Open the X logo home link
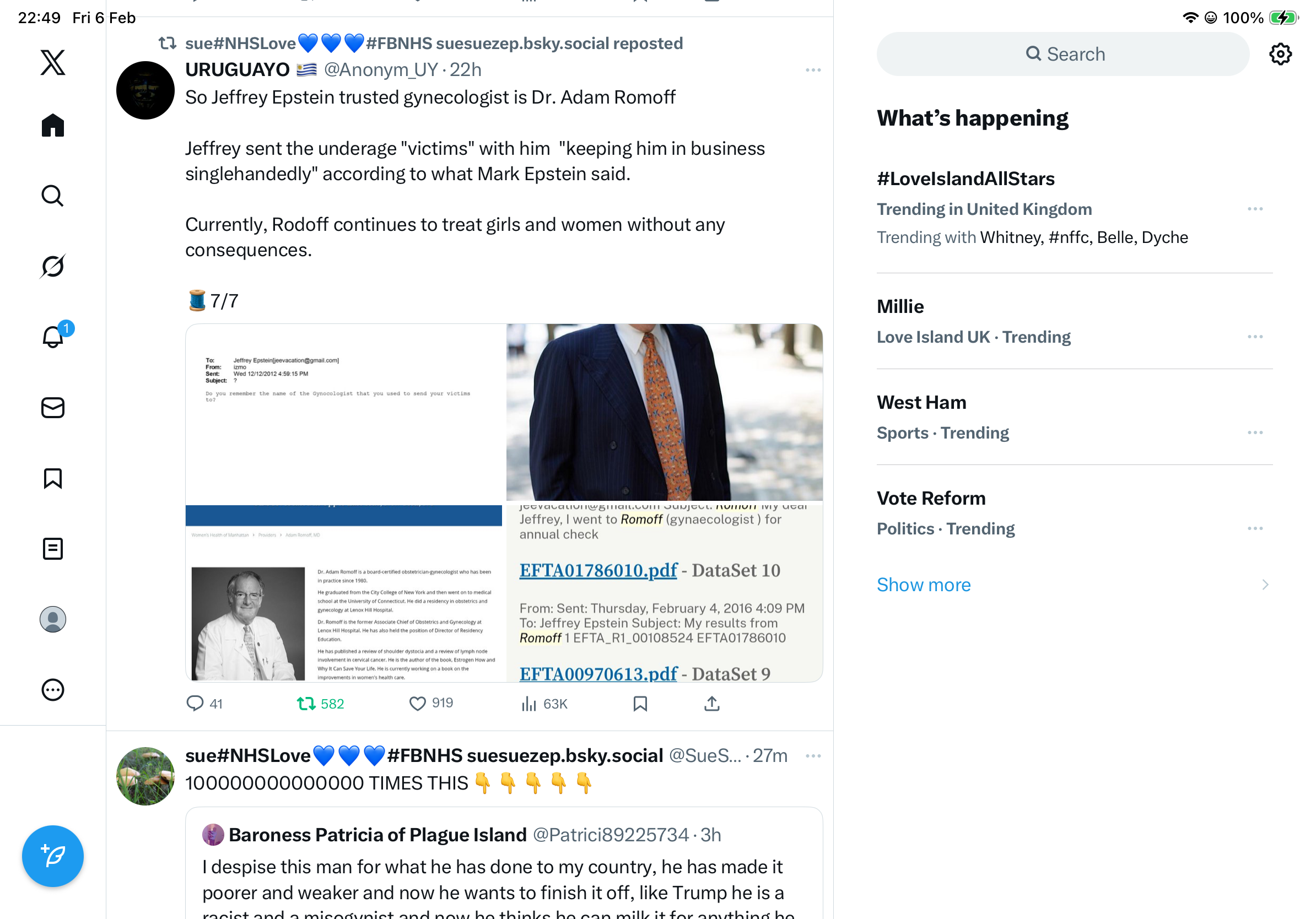Screen dimensions: 1316x919 [x=53, y=62]
